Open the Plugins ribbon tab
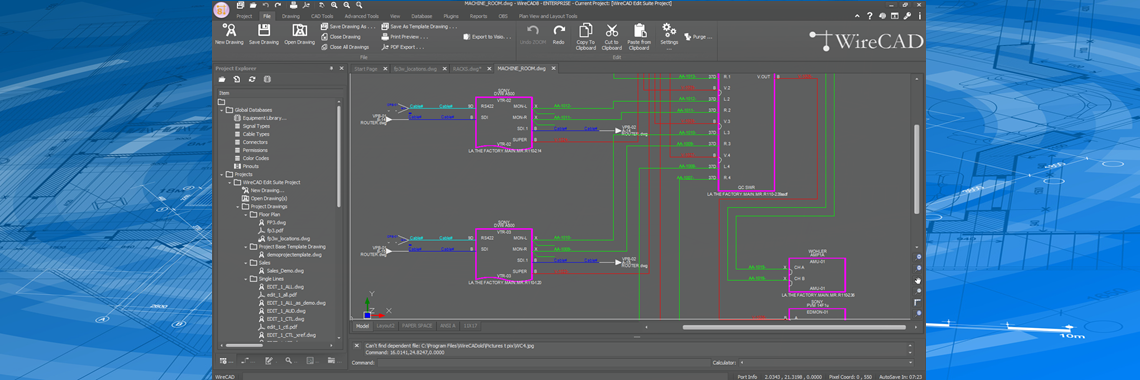This screenshot has width=1140, height=380. 451,15
